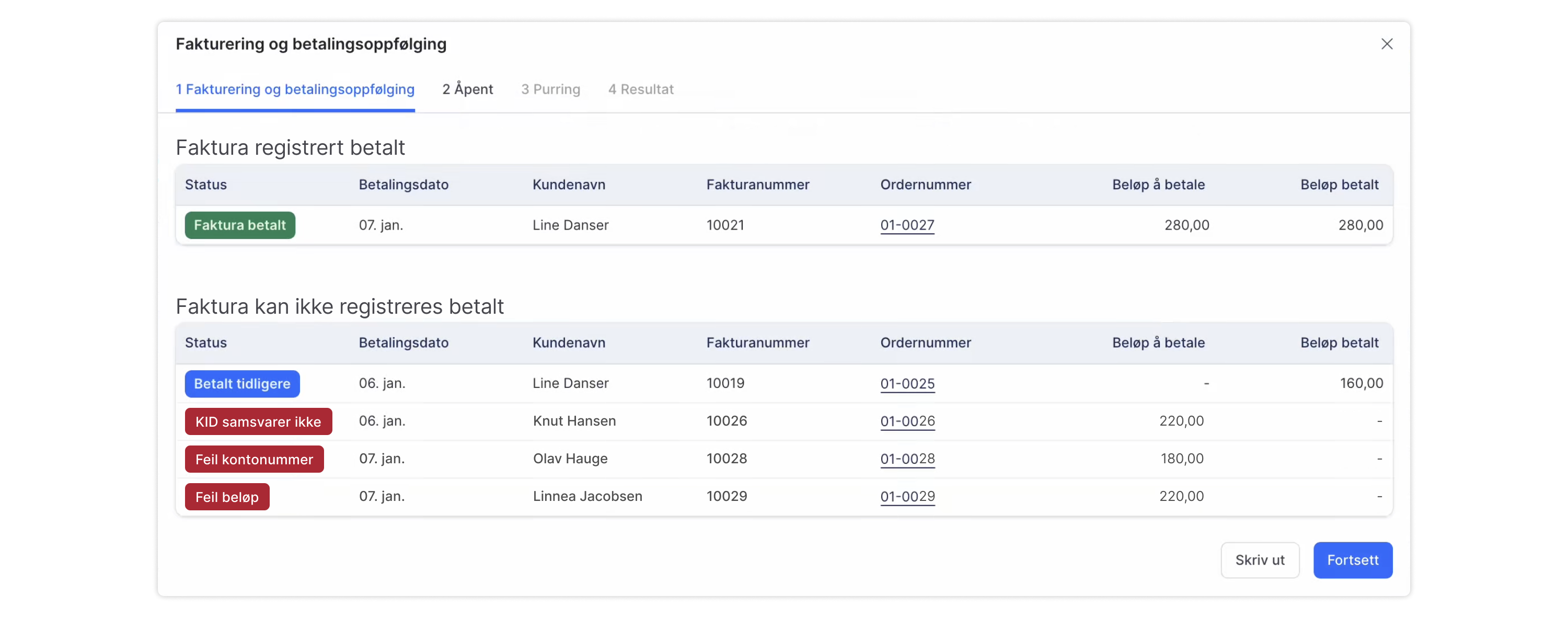1568x617 pixels.
Task: Click invoice number 10028
Action: (726, 459)
